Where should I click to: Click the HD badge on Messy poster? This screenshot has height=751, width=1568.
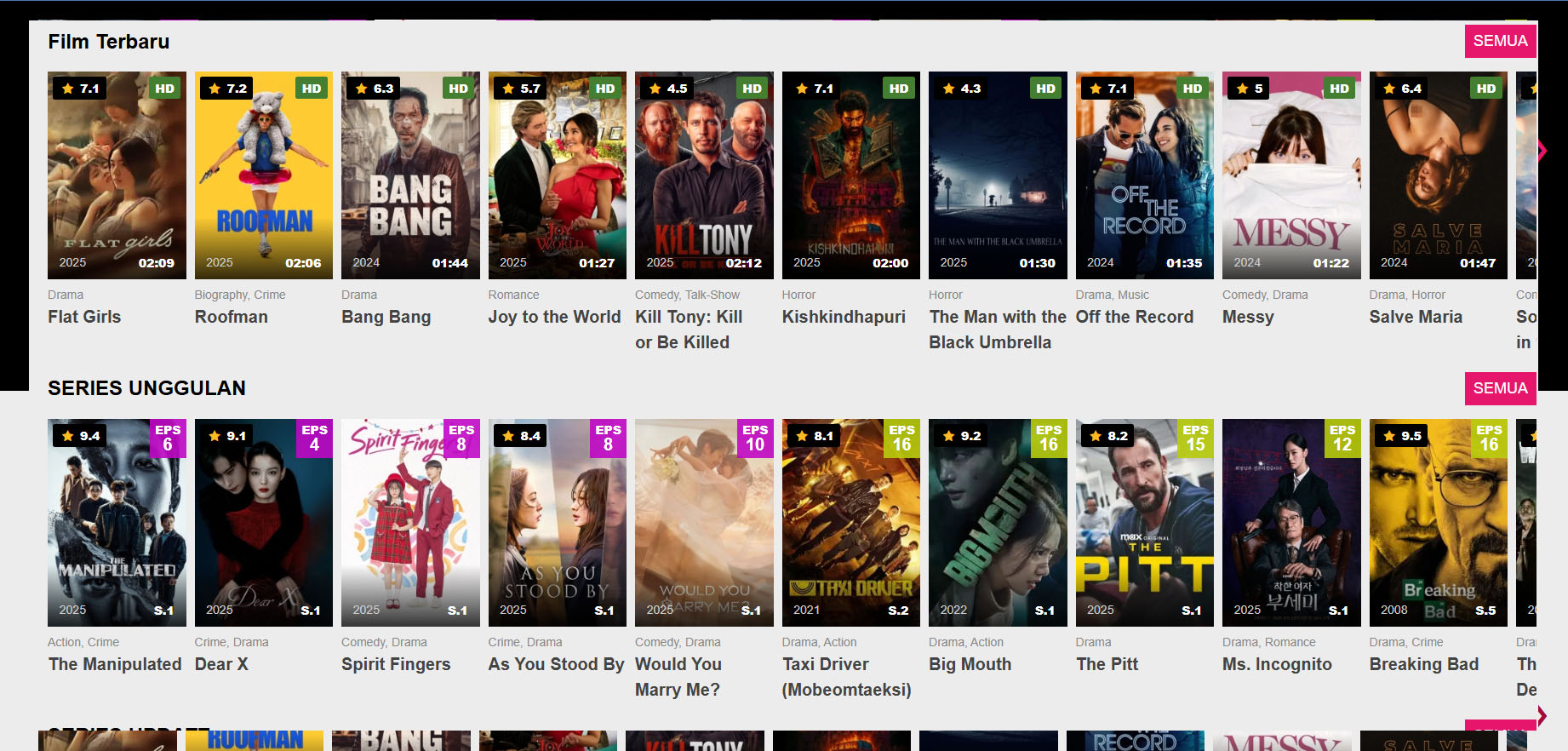coord(1339,89)
